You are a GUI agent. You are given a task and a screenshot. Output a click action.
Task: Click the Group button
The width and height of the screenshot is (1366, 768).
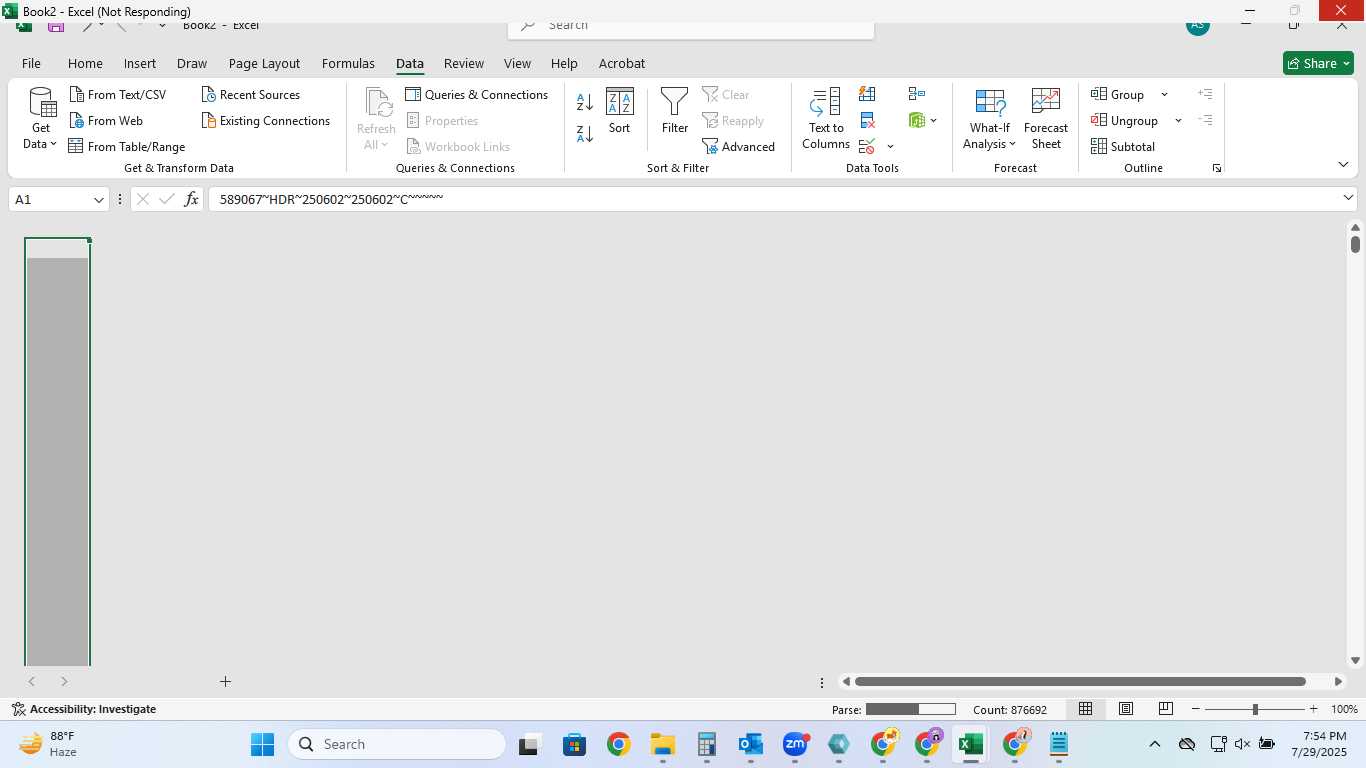[1118, 95]
